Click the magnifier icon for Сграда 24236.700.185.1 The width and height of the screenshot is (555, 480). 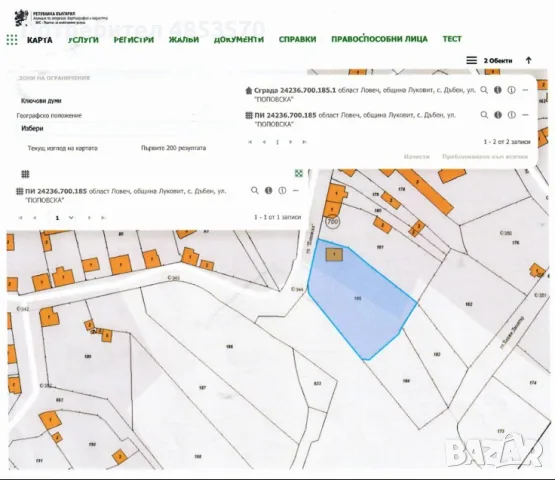484,90
